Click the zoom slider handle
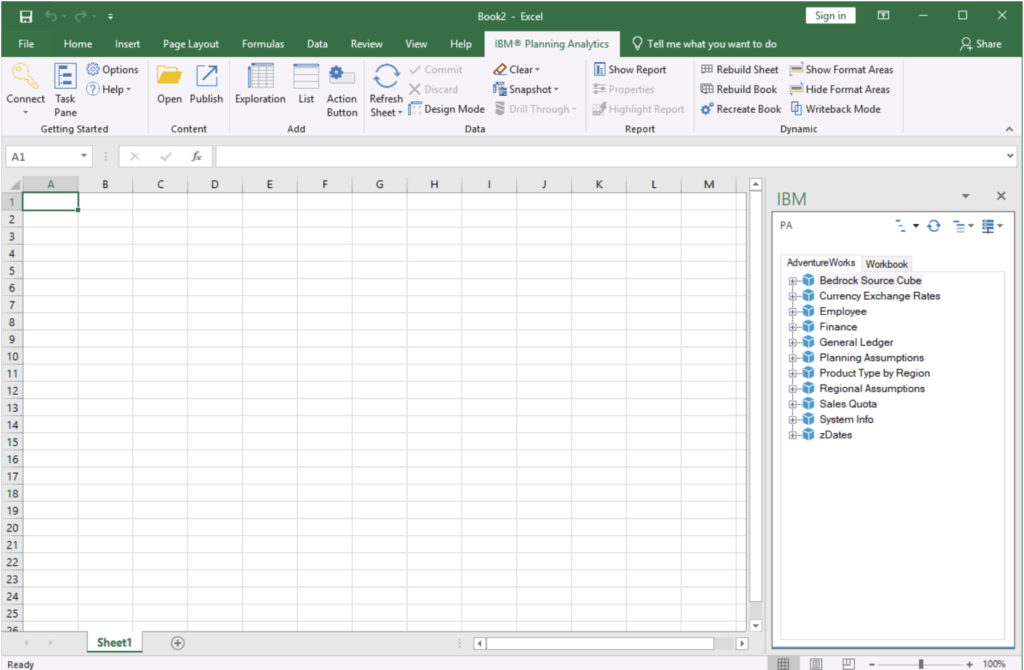Screen dimensions: 1024x670 [x=920, y=664]
